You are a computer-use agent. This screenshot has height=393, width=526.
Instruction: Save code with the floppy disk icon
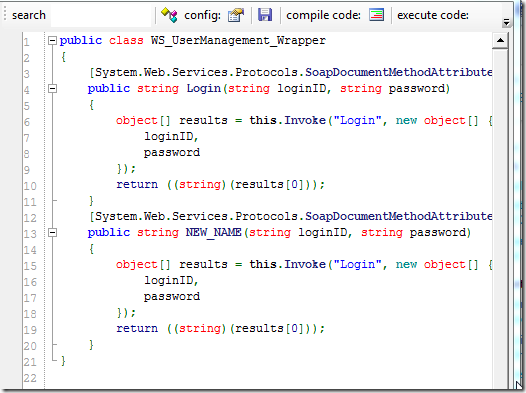tap(265, 15)
